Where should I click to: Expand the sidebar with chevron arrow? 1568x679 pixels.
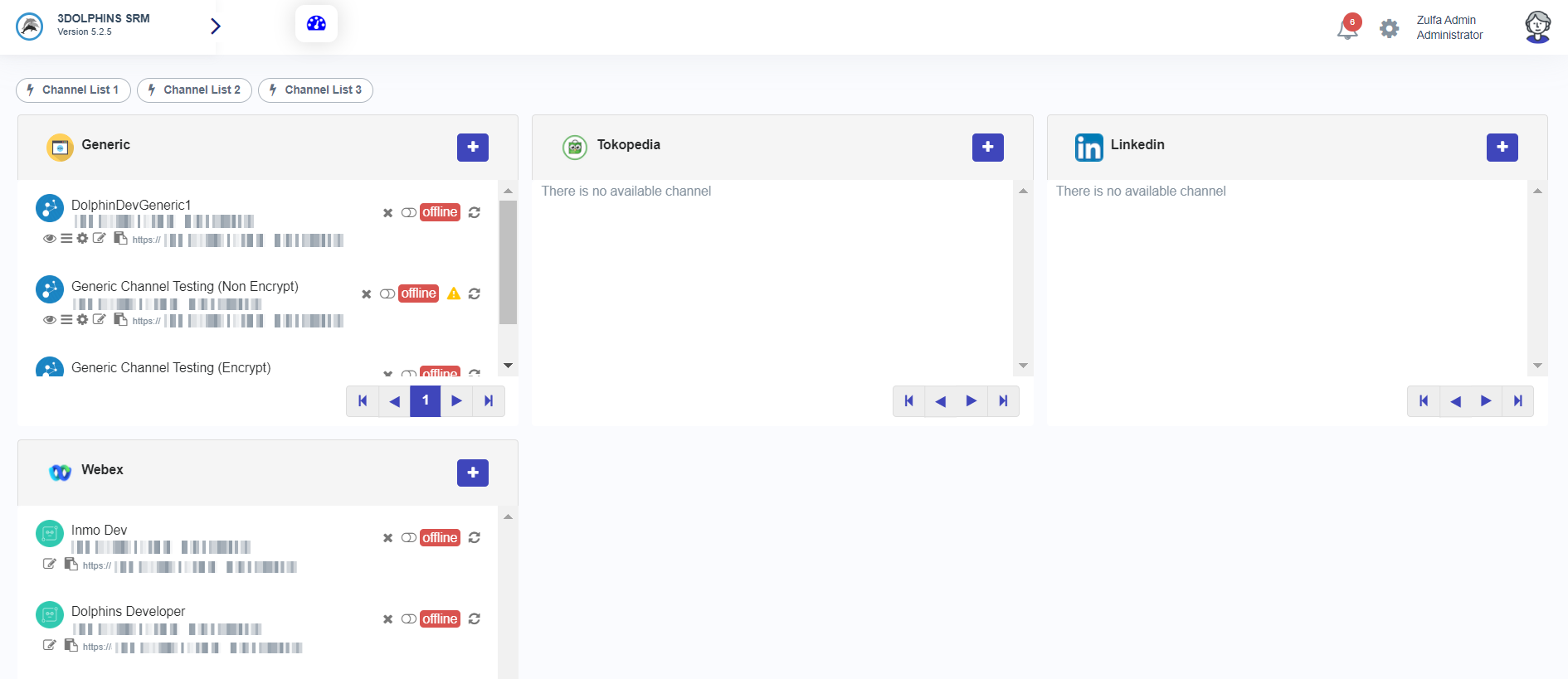(x=216, y=27)
